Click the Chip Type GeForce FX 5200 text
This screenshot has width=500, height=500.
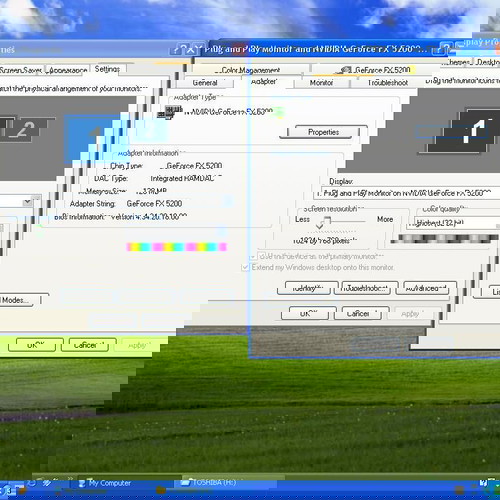163,166
